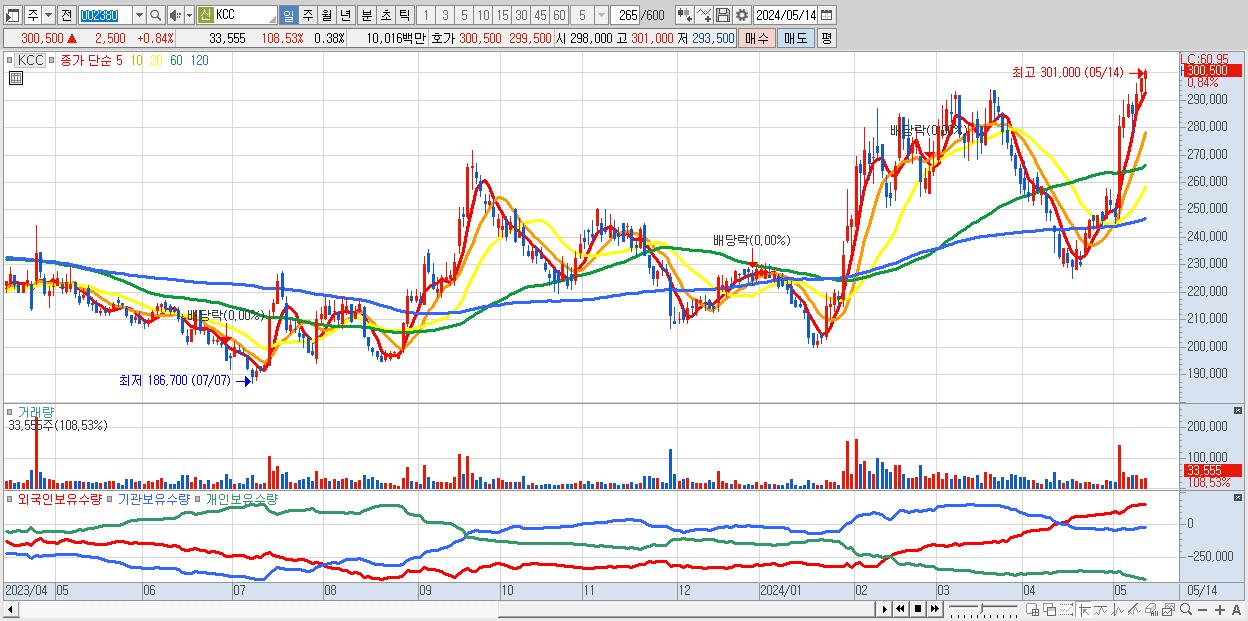This screenshot has width=1248, height=621.
Task: Click the 전 button
Action: pos(66,15)
